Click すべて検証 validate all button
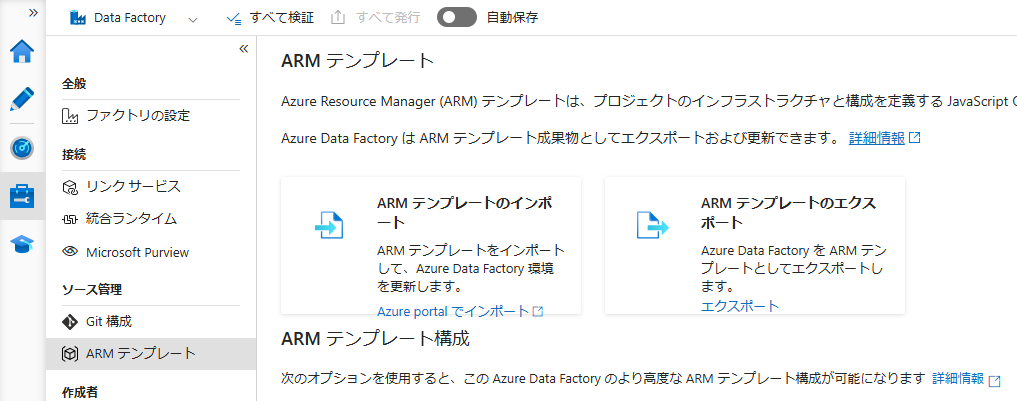Viewport: 1017px width, 401px height. (270, 18)
